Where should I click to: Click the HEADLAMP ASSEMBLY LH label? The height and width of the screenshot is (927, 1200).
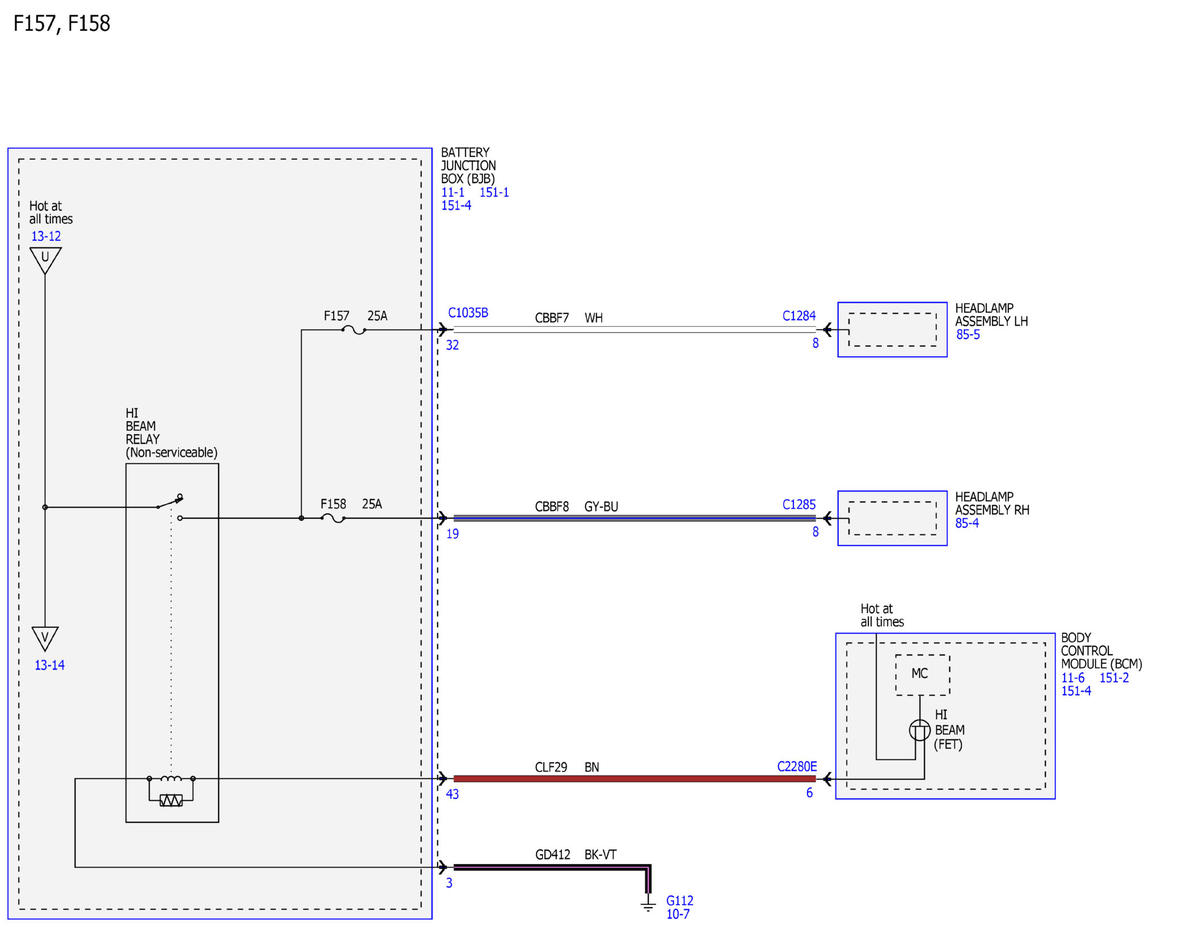[991, 315]
